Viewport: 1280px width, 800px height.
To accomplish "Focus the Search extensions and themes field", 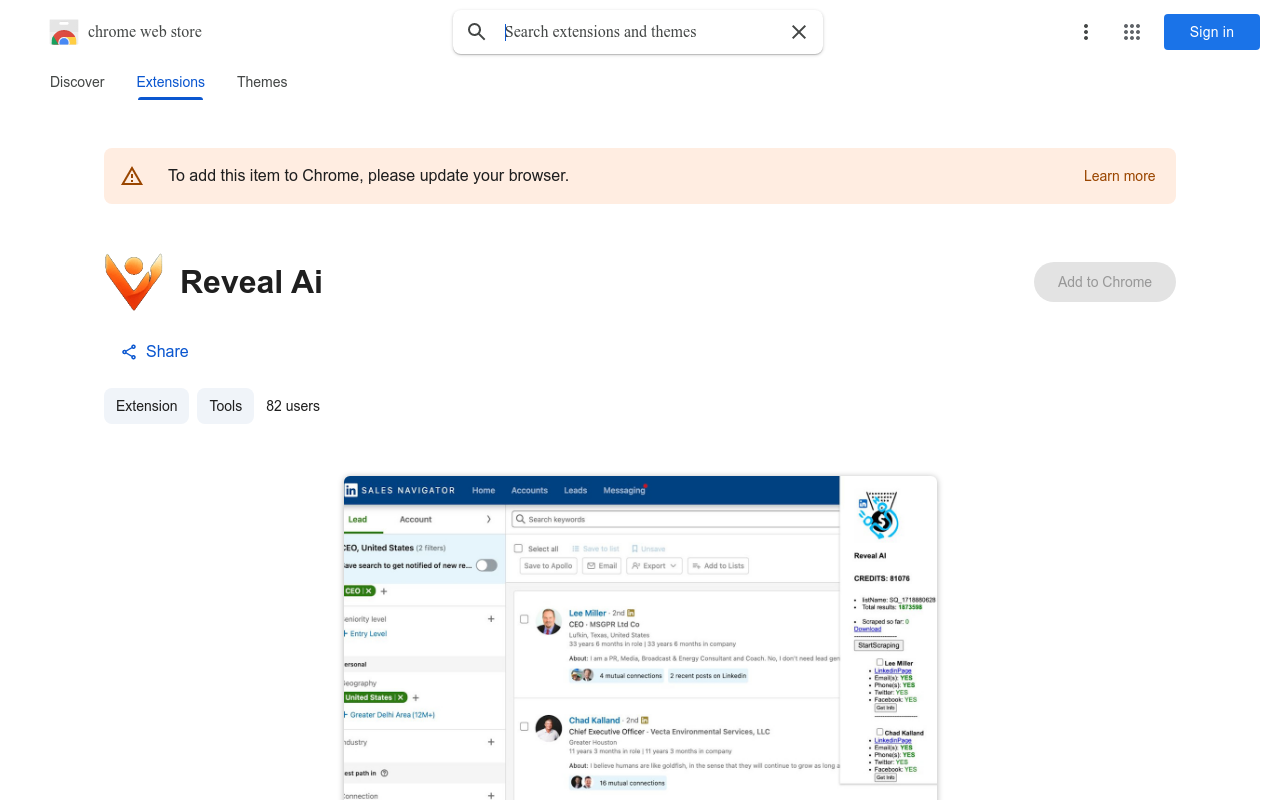I will pos(640,32).
